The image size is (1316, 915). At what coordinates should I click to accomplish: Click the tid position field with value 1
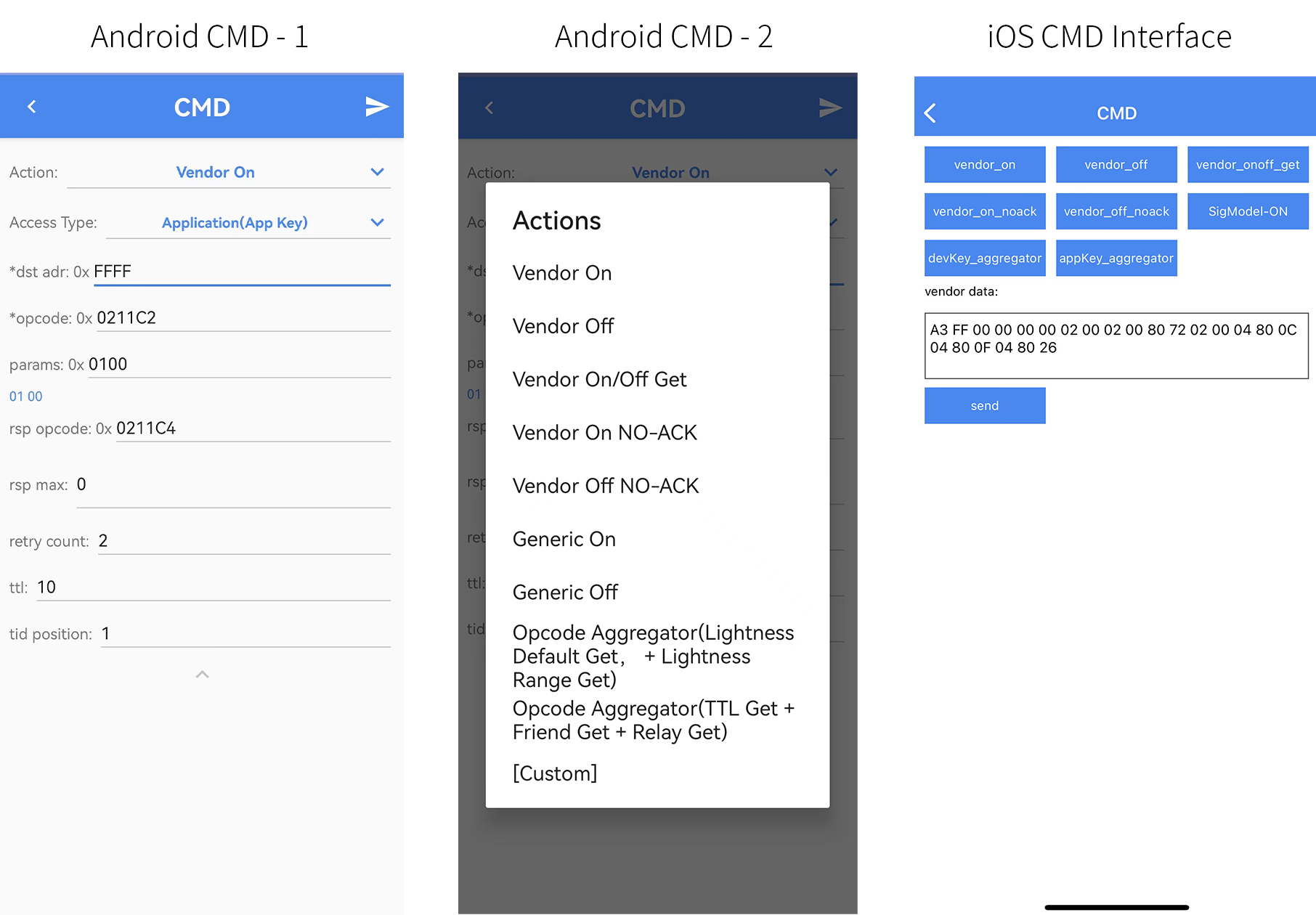tap(245, 634)
